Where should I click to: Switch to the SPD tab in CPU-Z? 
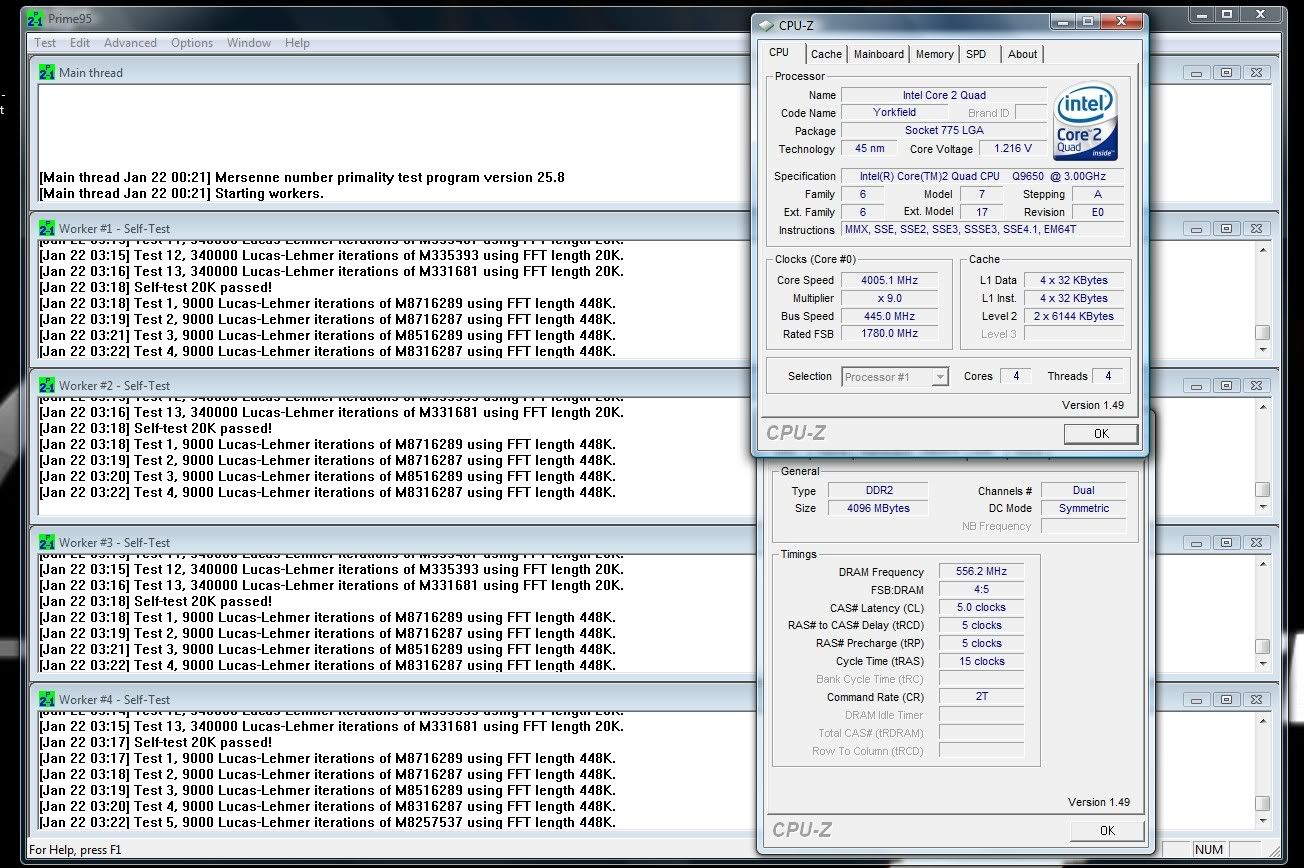point(976,54)
